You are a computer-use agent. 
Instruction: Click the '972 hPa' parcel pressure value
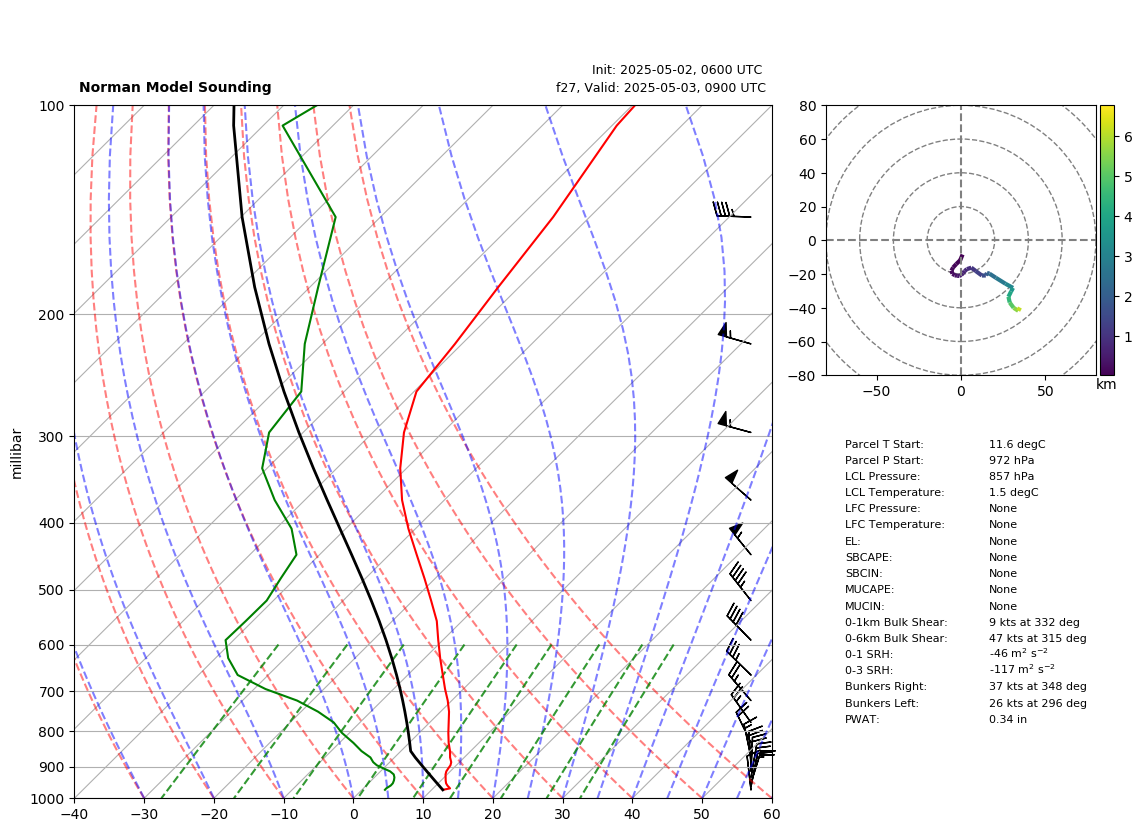[1012, 460]
